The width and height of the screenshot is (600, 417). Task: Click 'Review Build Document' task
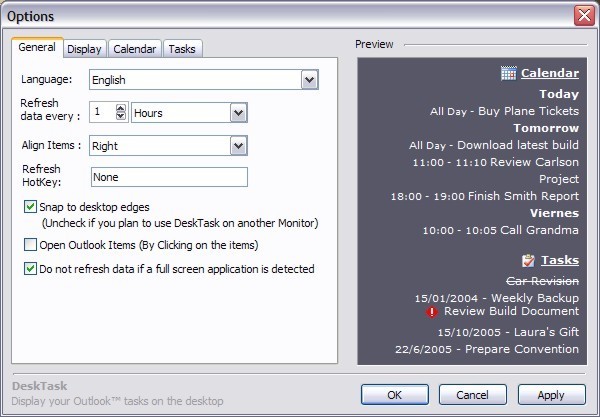511,311
